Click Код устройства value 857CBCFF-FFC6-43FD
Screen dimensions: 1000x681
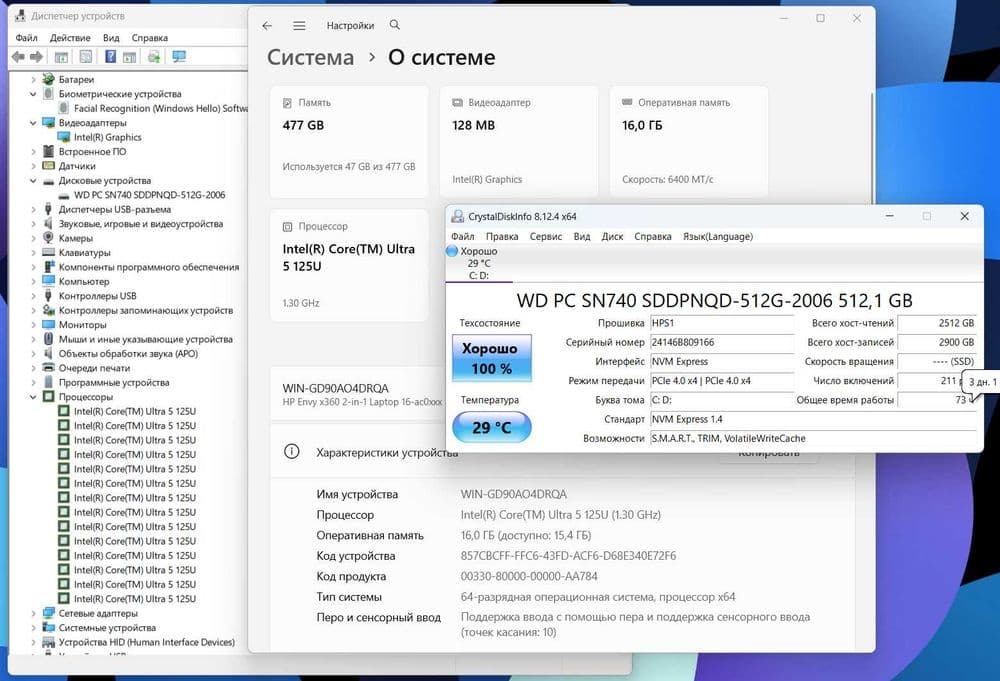click(568, 556)
